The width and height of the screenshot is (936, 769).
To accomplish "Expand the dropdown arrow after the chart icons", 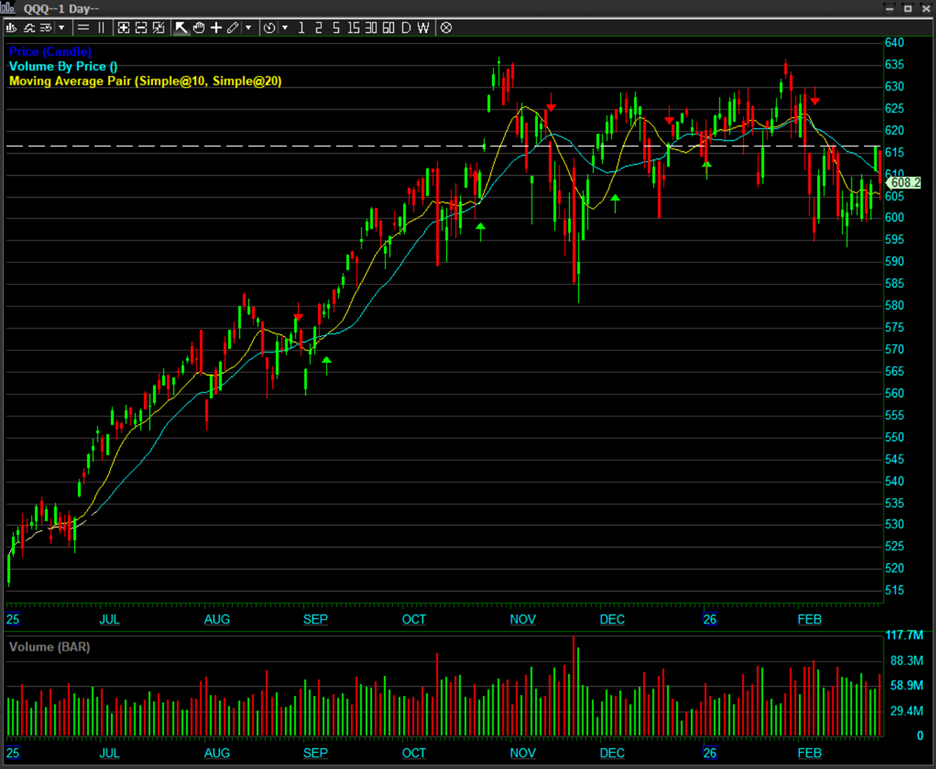I will 62,28.
